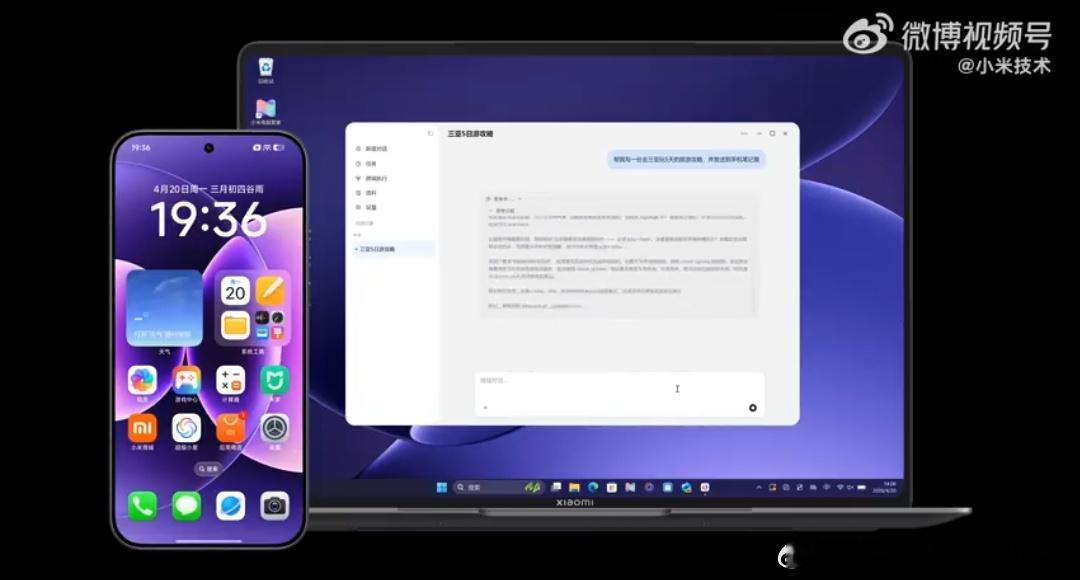
Task: Open the orange Mi Store app on phone
Action: pyautogui.click(x=143, y=428)
